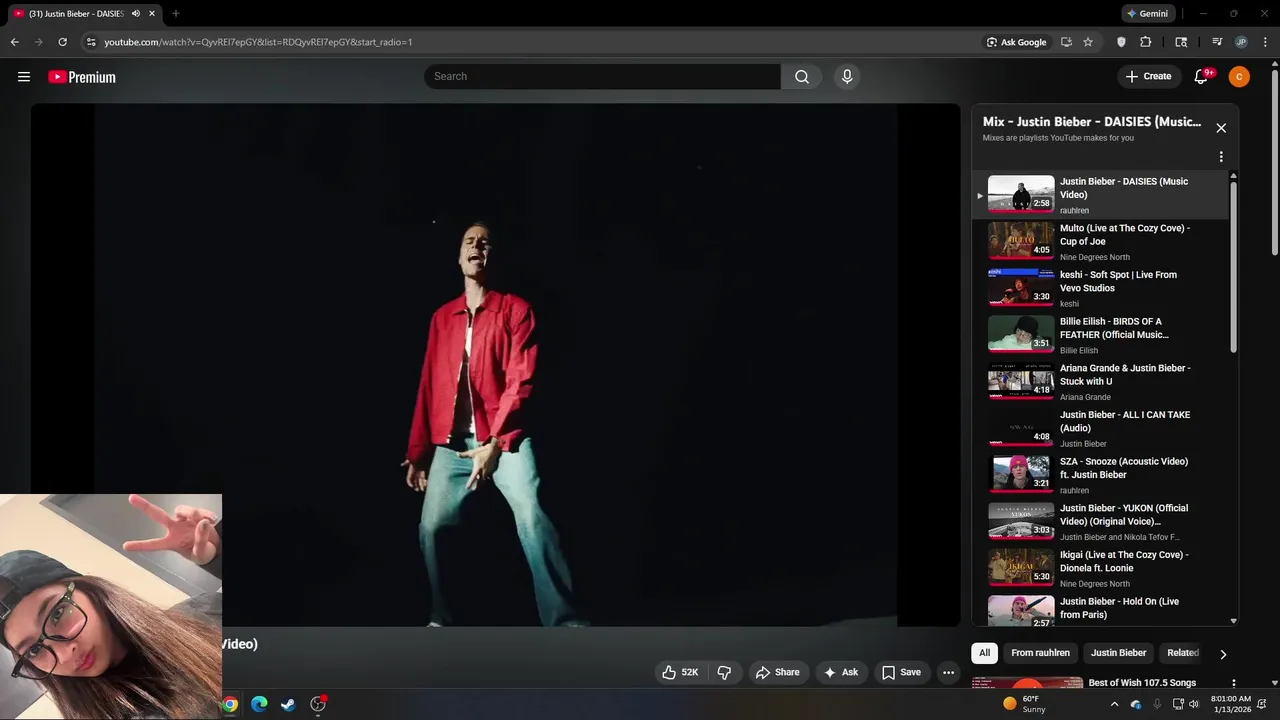The height and width of the screenshot is (720, 1280).
Task: Bookmark this page with star icon
Action: 1088,42
